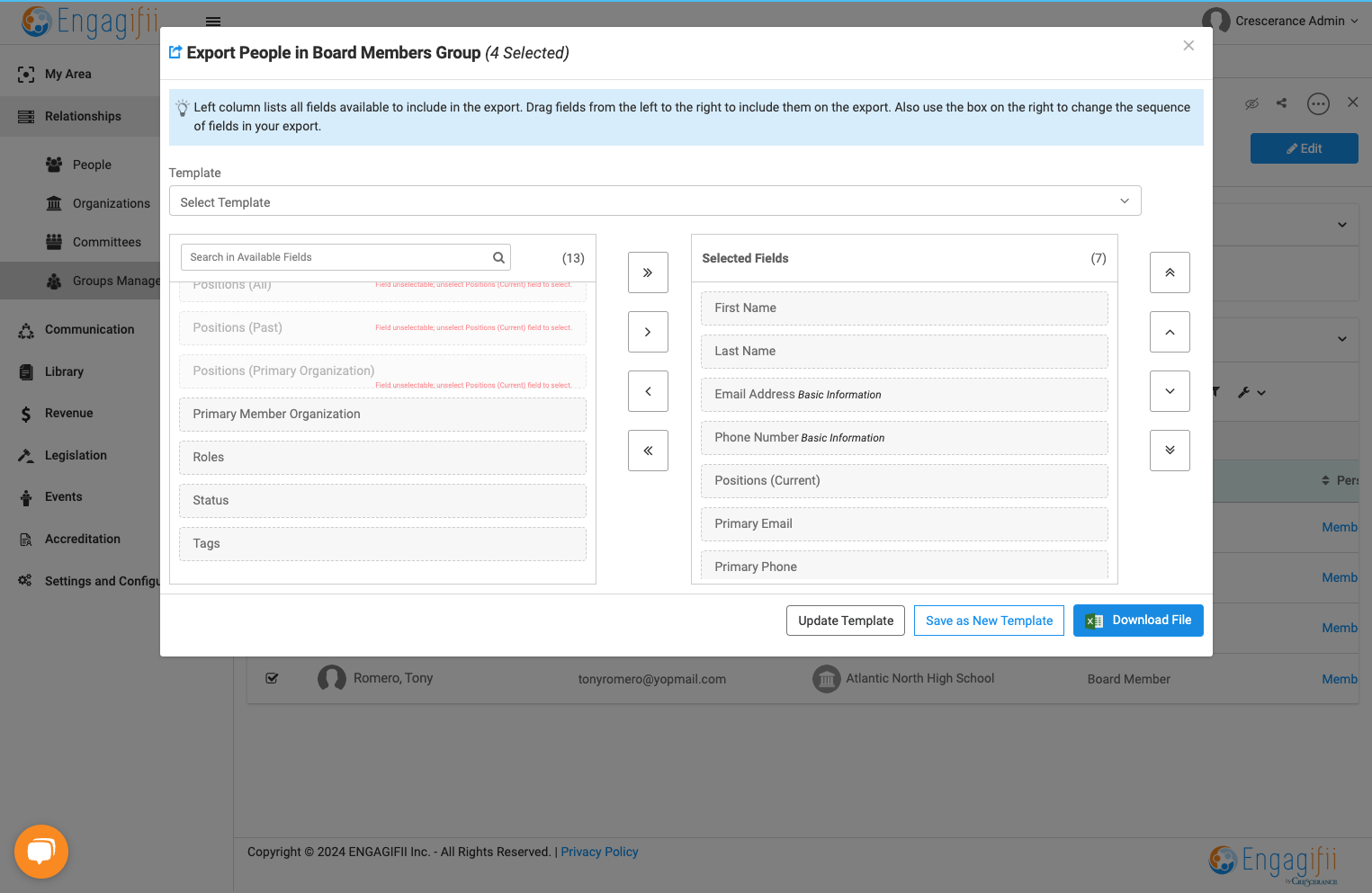Remove all fields with double left arrow
1372x893 pixels.
click(x=648, y=451)
